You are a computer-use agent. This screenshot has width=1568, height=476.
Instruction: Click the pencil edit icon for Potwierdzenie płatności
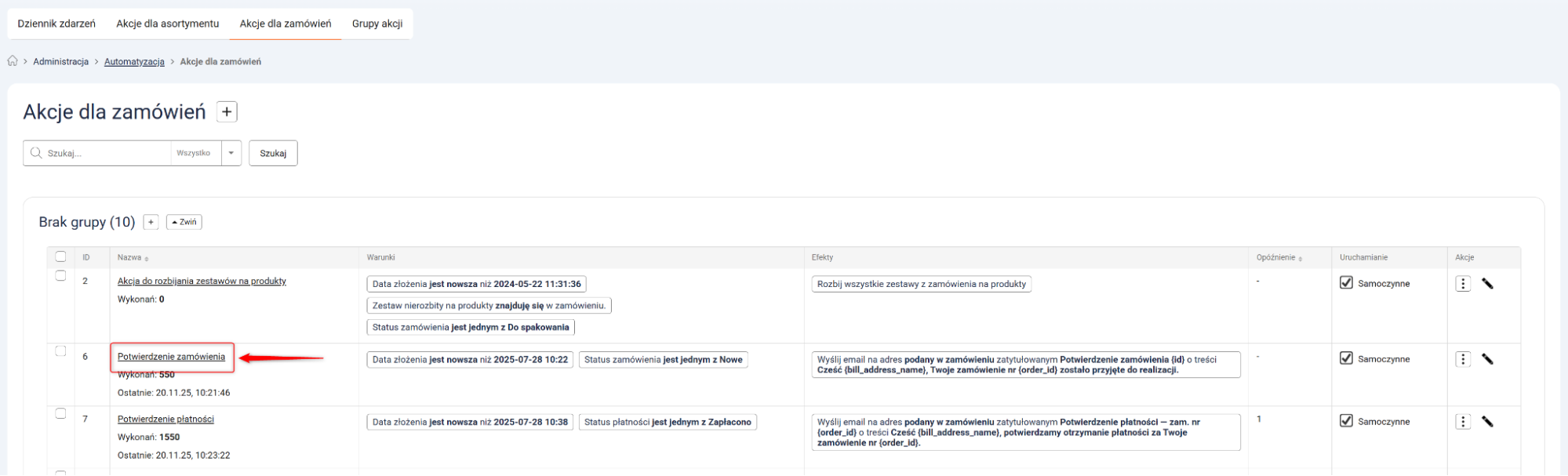(1487, 422)
